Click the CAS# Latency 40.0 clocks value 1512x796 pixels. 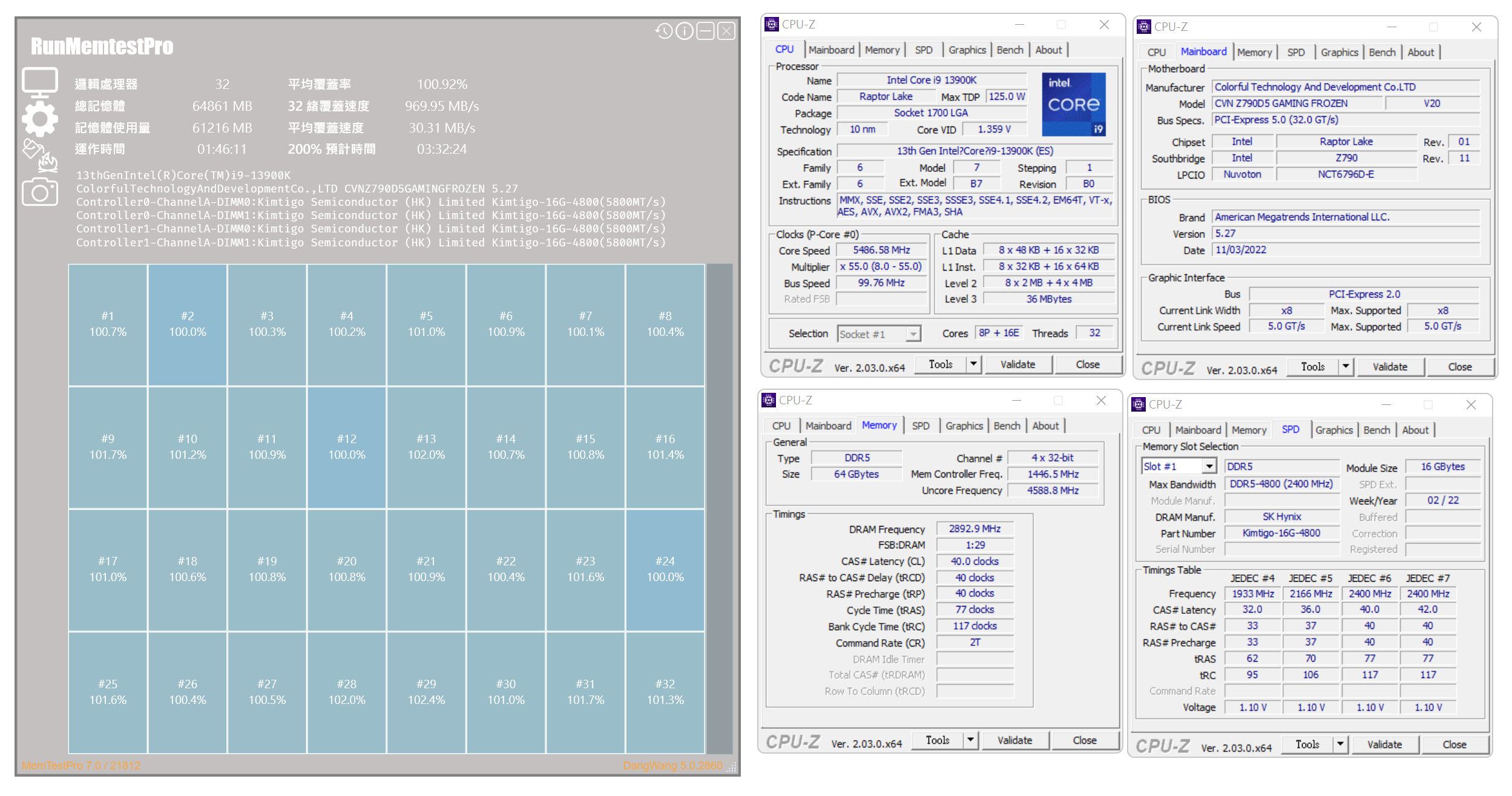coord(975,561)
